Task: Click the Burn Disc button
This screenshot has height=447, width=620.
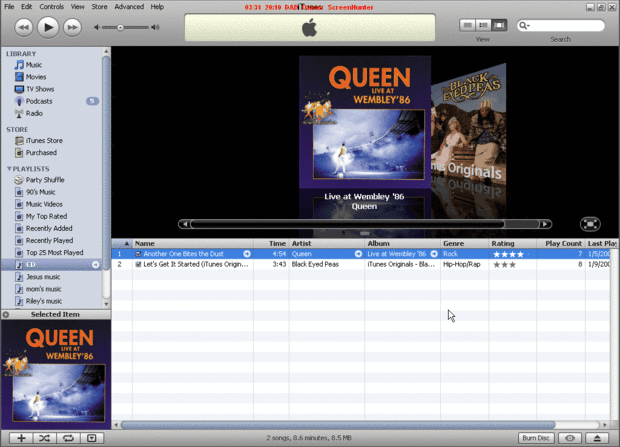Action: pyautogui.click(x=536, y=438)
